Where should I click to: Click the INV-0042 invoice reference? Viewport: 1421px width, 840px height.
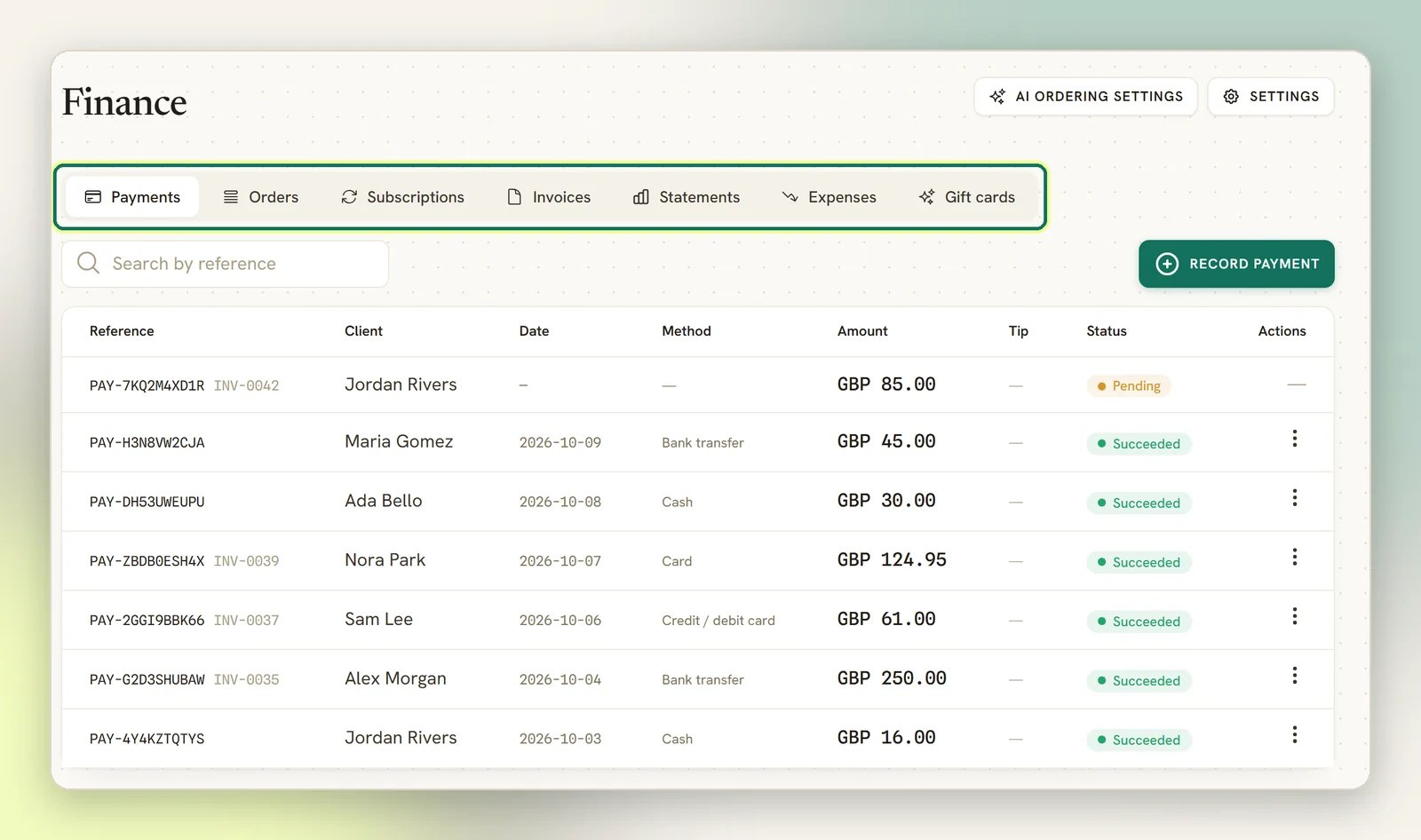coord(246,385)
